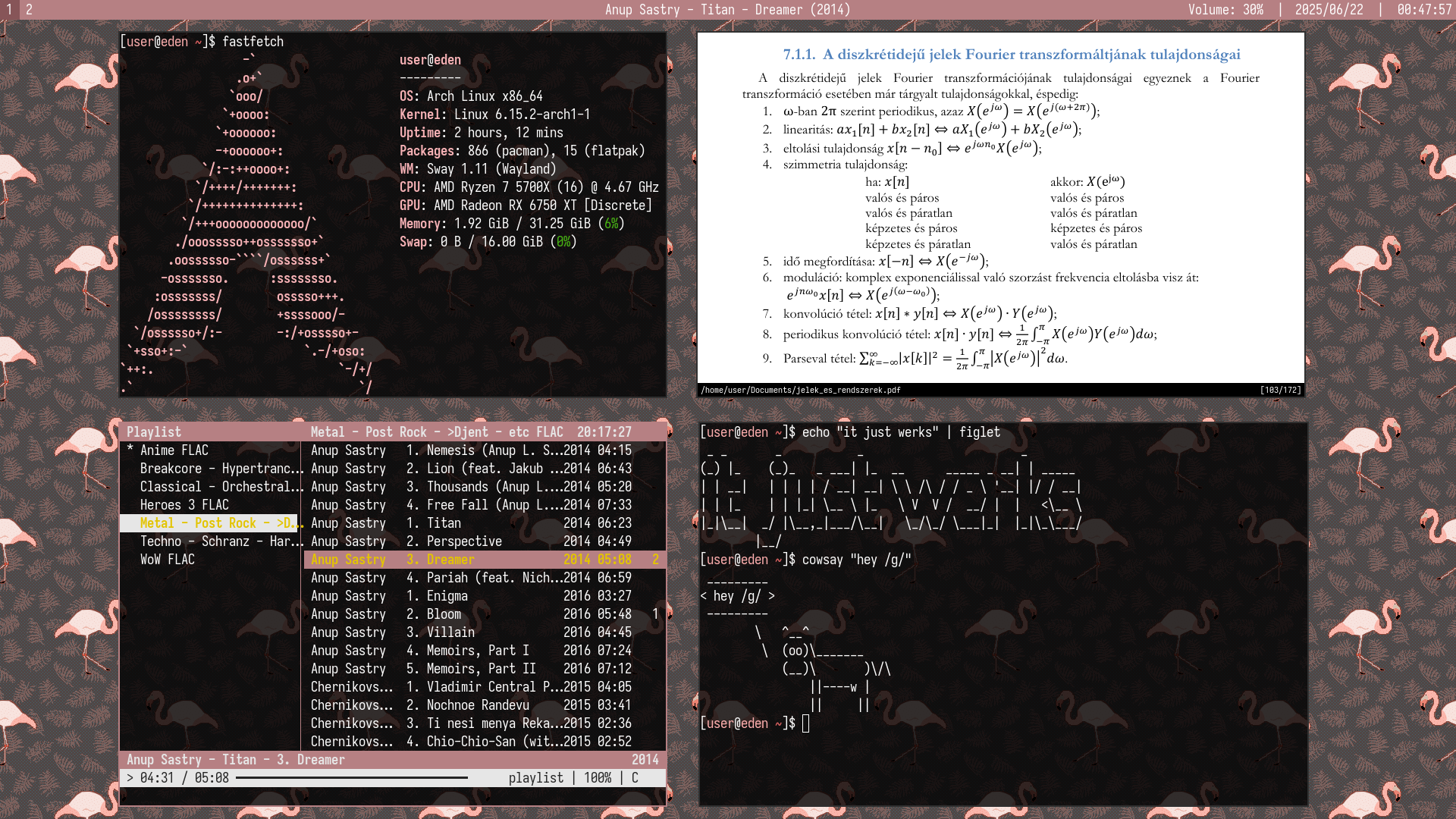Select the Anime FLAC playlist
The image size is (1456, 819).
pyautogui.click(x=211, y=450)
